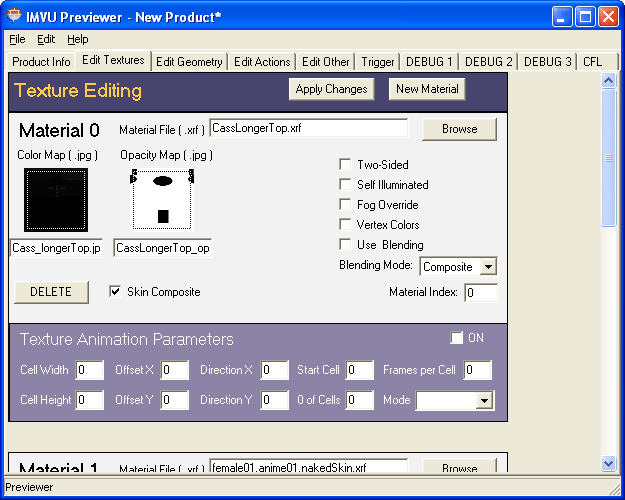The height and width of the screenshot is (500, 625).
Task: Click the vertical scrollbar down arrow
Action: (608, 463)
